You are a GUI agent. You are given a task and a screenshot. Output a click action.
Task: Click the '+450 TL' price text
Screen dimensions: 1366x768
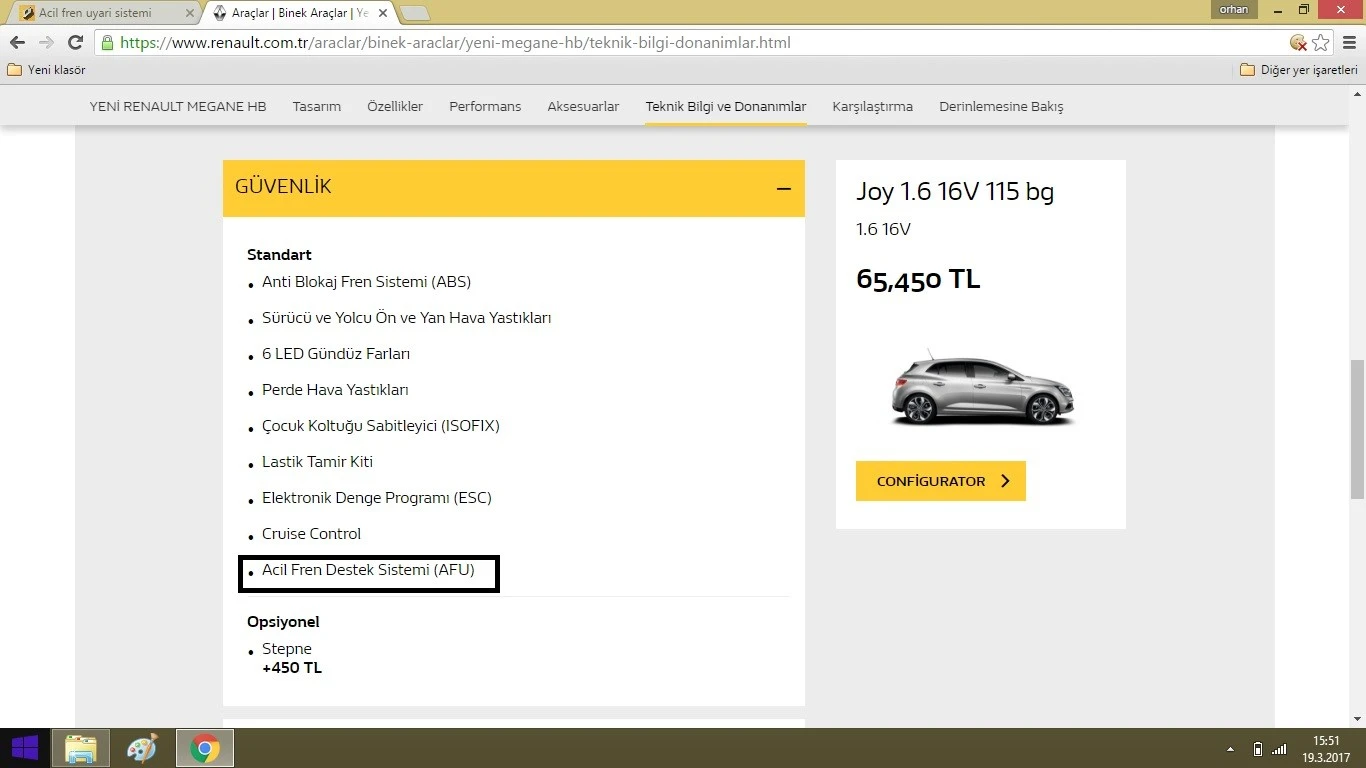[x=292, y=668]
